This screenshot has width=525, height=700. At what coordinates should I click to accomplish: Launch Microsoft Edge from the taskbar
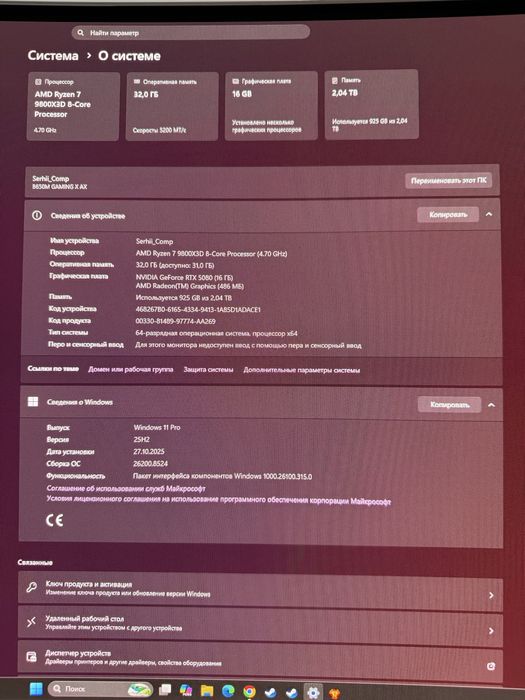(228, 691)
